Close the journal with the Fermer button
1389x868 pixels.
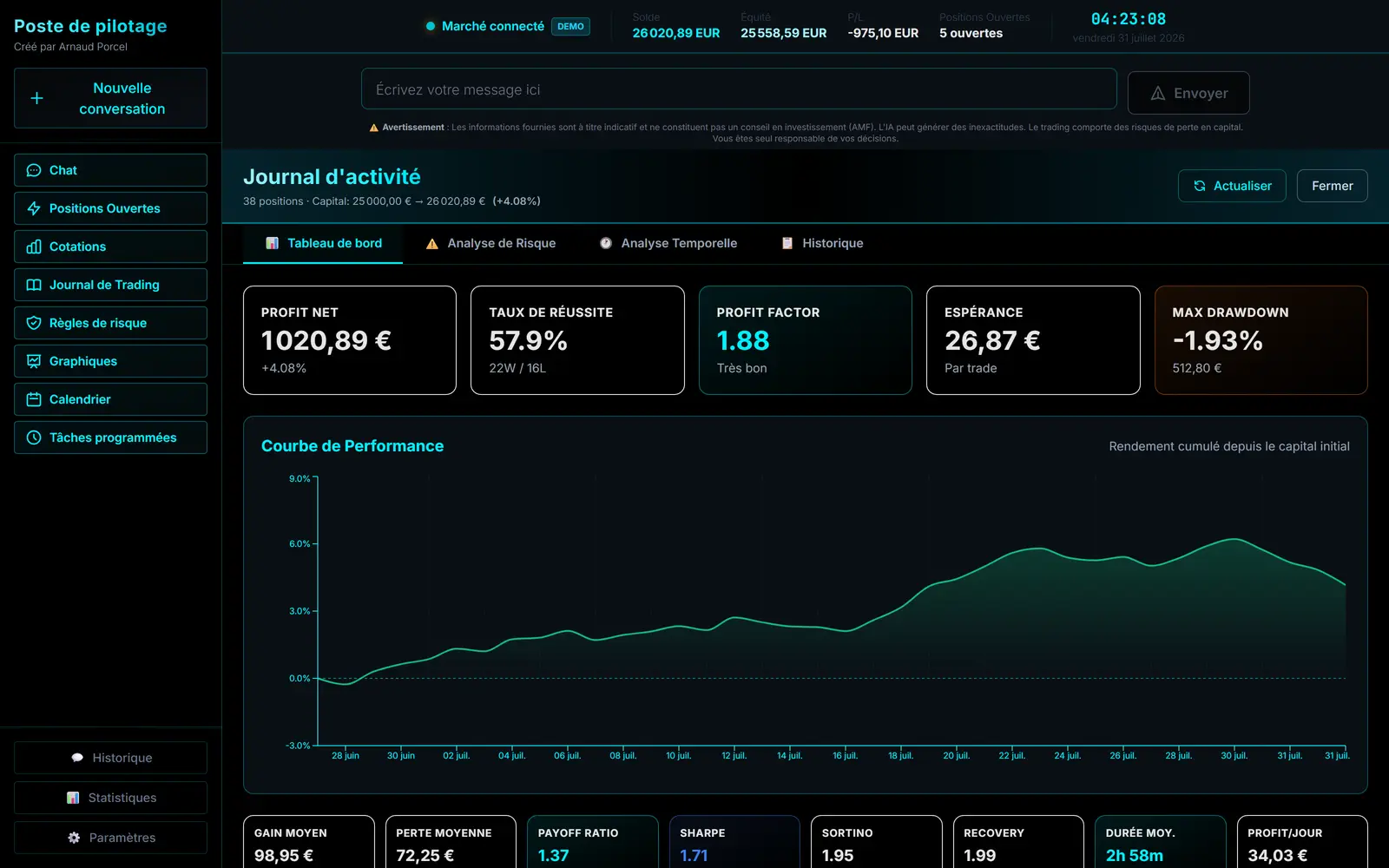[1332, 186]
